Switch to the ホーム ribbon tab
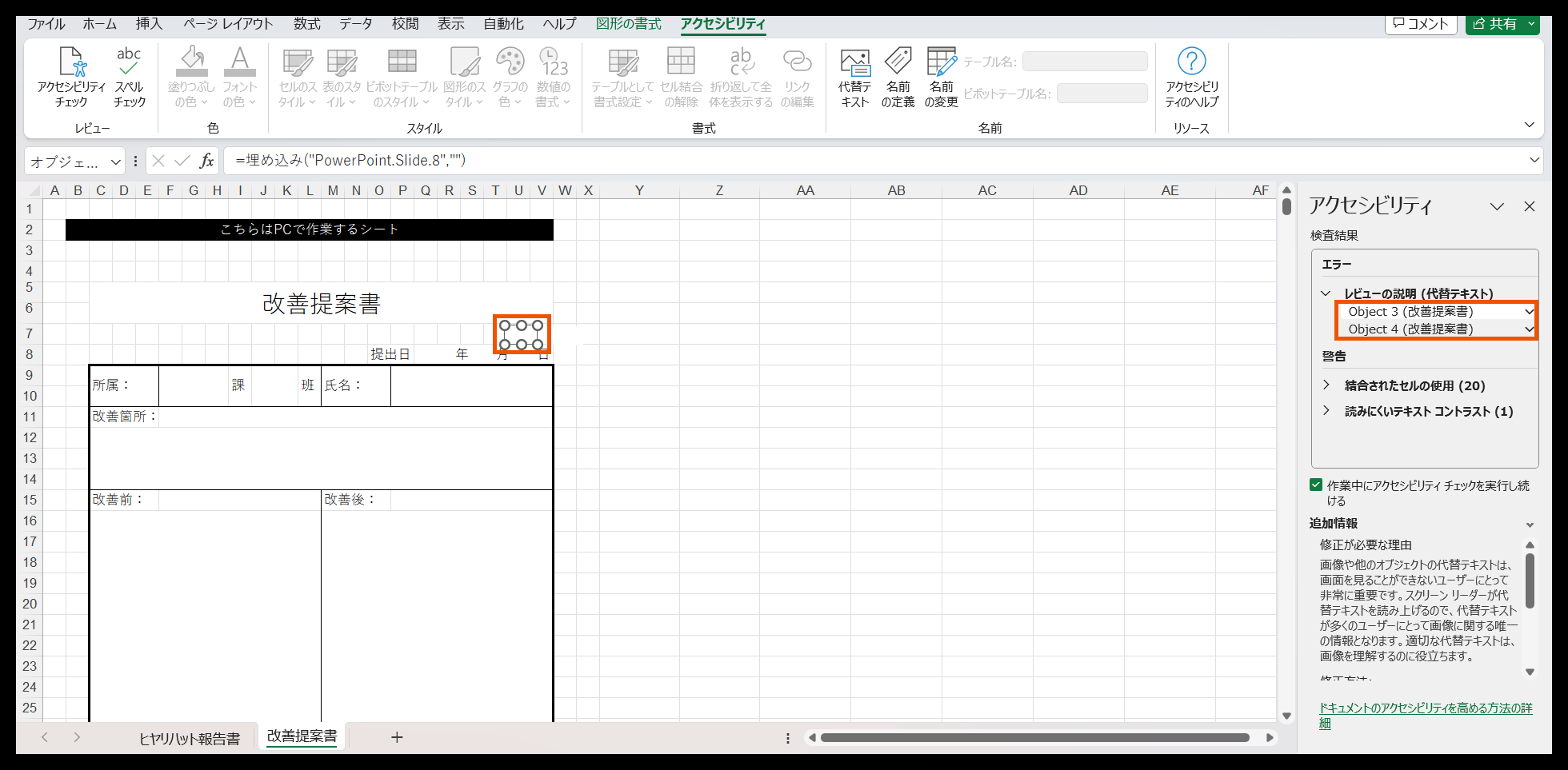 (x=99, y=23)
